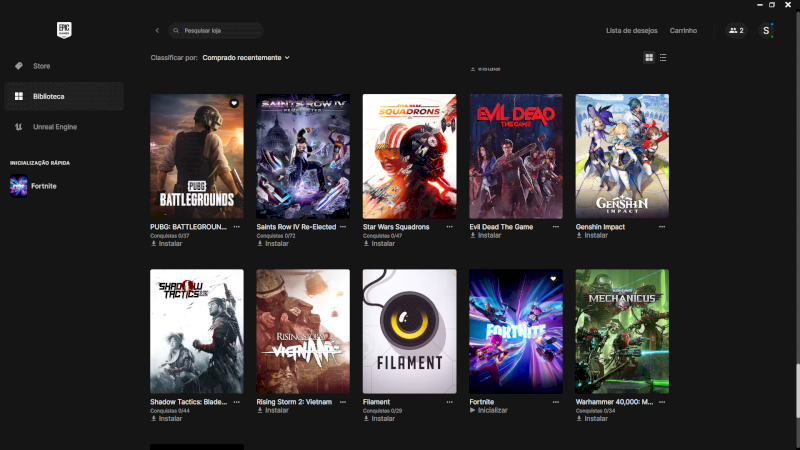Click the Epic Games logo
The height and width of the screenshot is (450, 800).
pos(65,30)
